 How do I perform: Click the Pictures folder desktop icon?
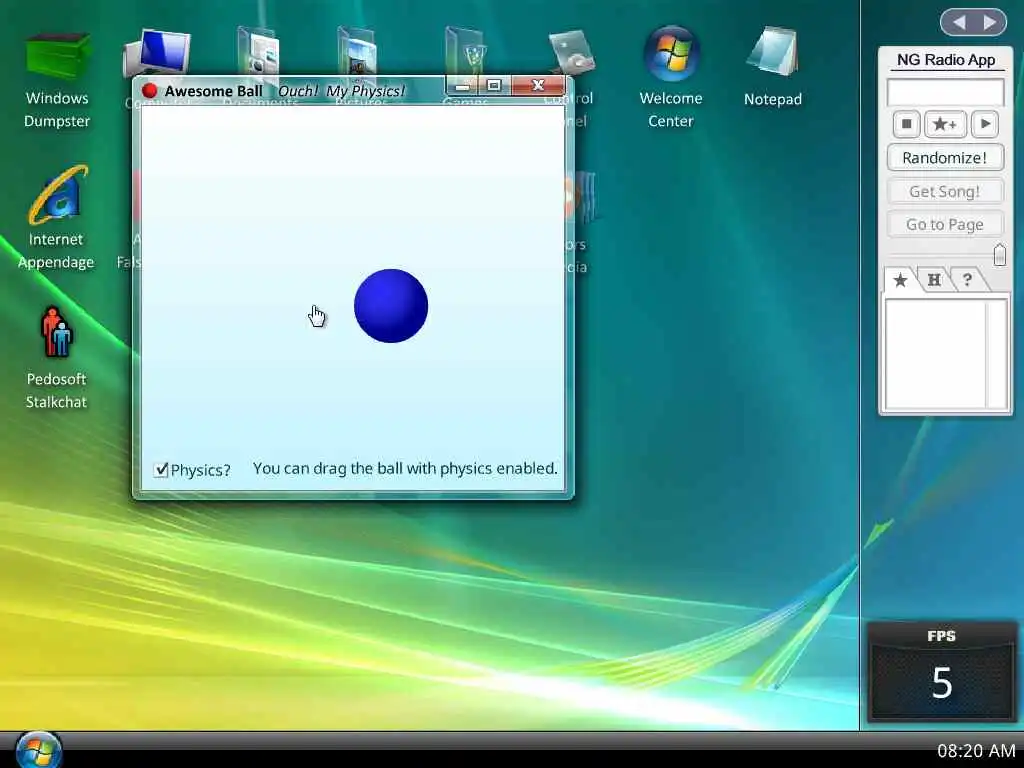point(357,50)
